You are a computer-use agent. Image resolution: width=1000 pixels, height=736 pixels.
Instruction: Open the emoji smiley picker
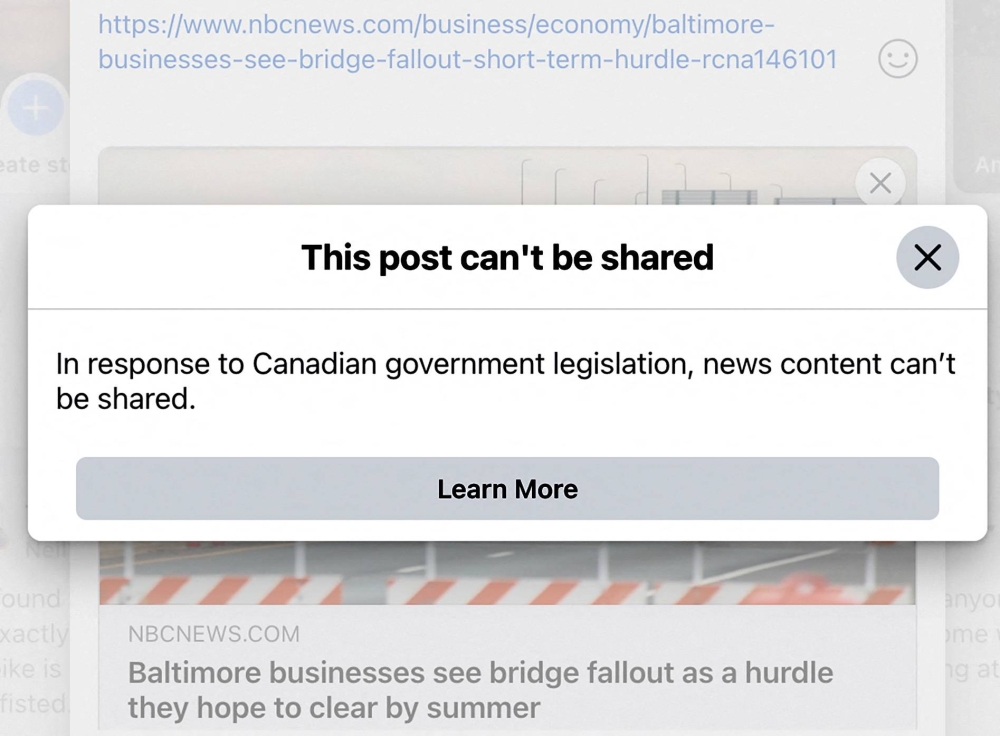point(898,59)
